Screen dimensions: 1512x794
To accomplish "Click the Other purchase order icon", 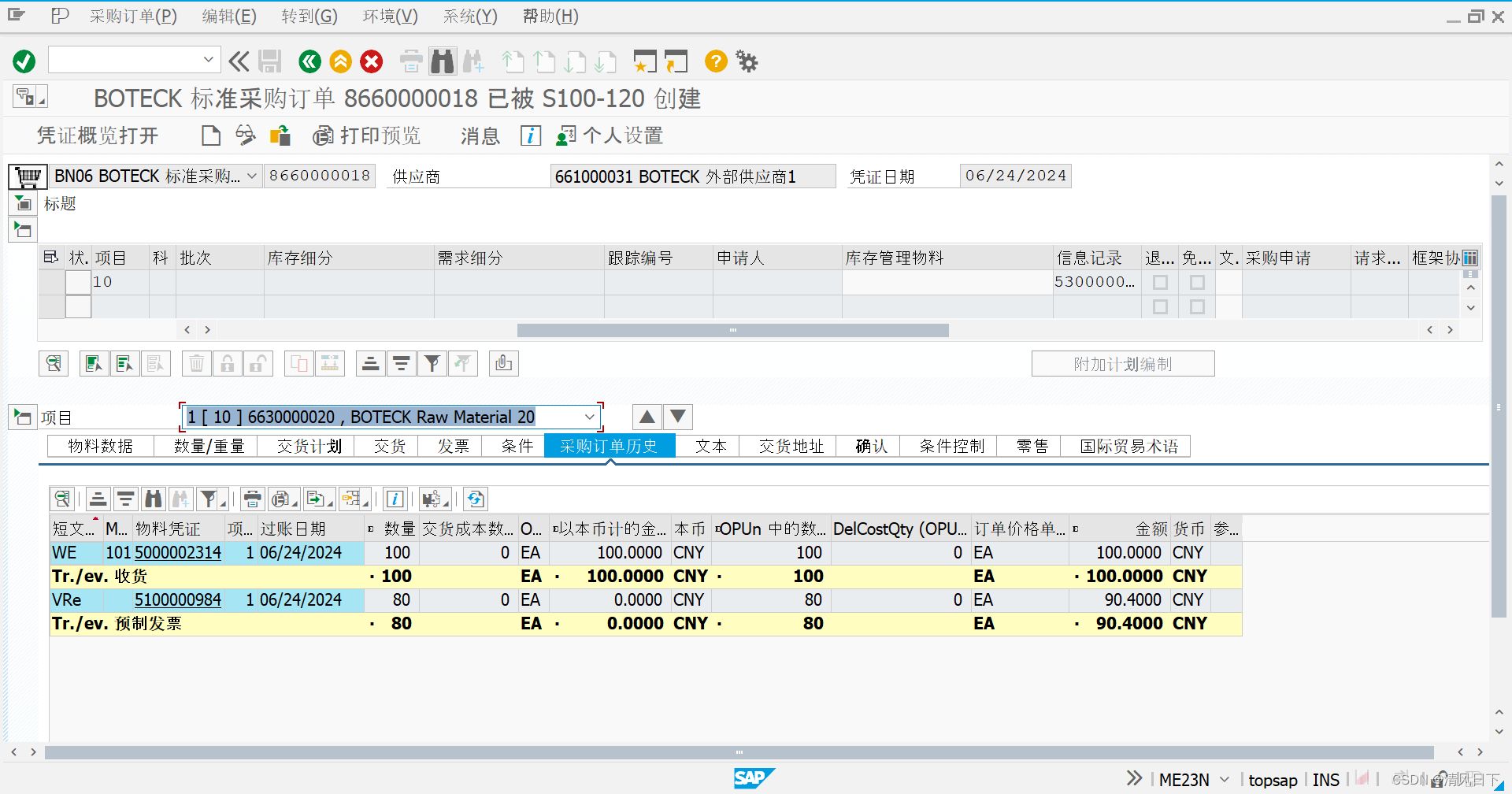I will (280, 135).
